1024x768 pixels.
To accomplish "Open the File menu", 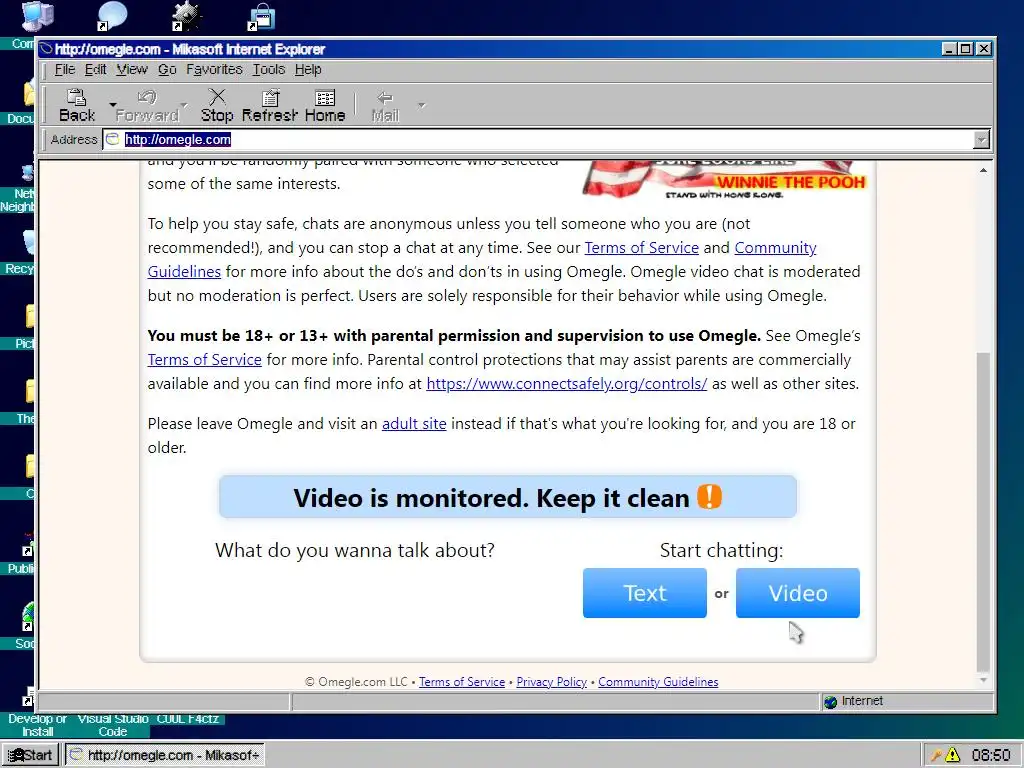I will pos(65,69).
